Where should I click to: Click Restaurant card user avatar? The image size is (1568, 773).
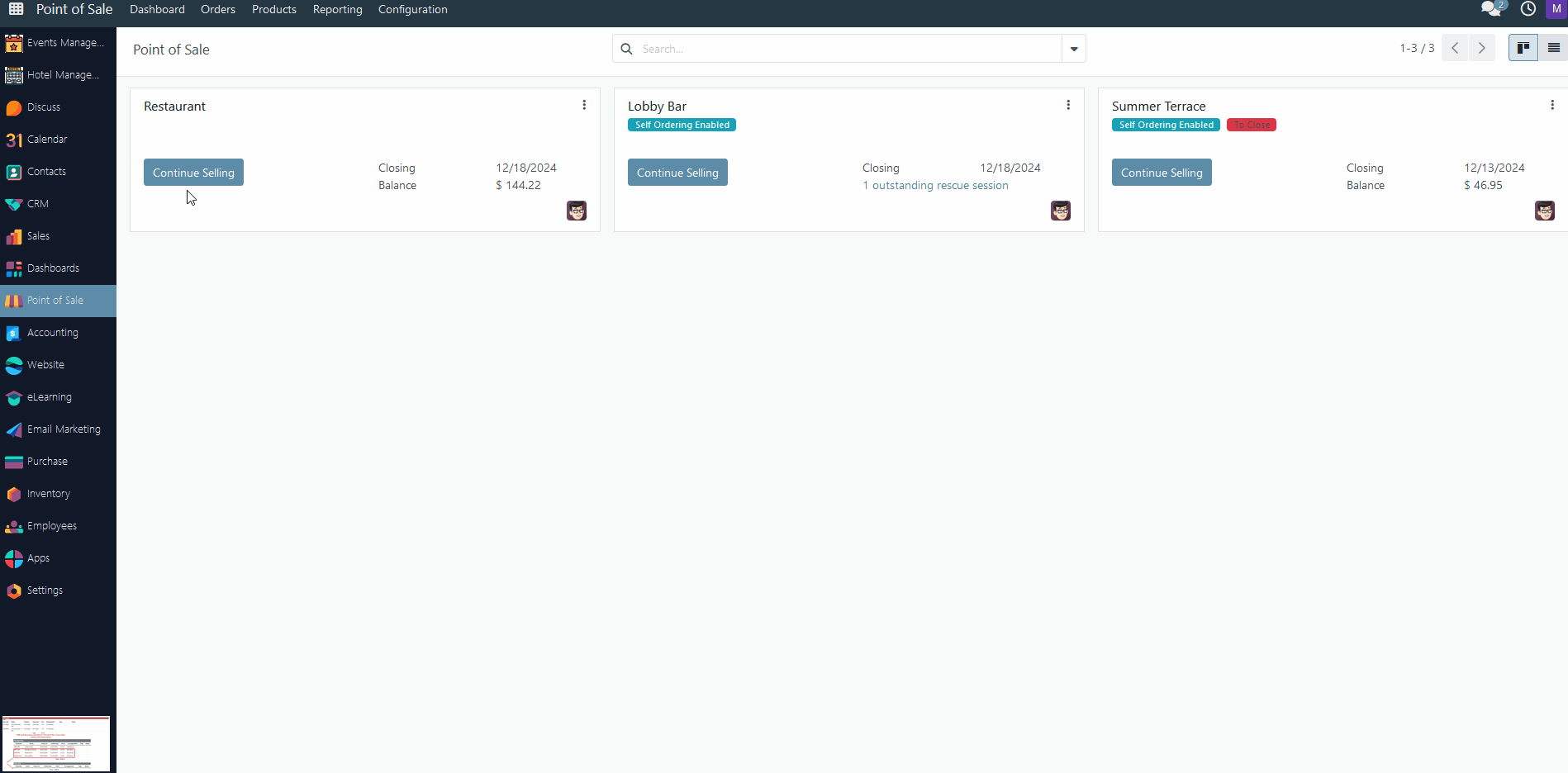[x=577, y=211]
